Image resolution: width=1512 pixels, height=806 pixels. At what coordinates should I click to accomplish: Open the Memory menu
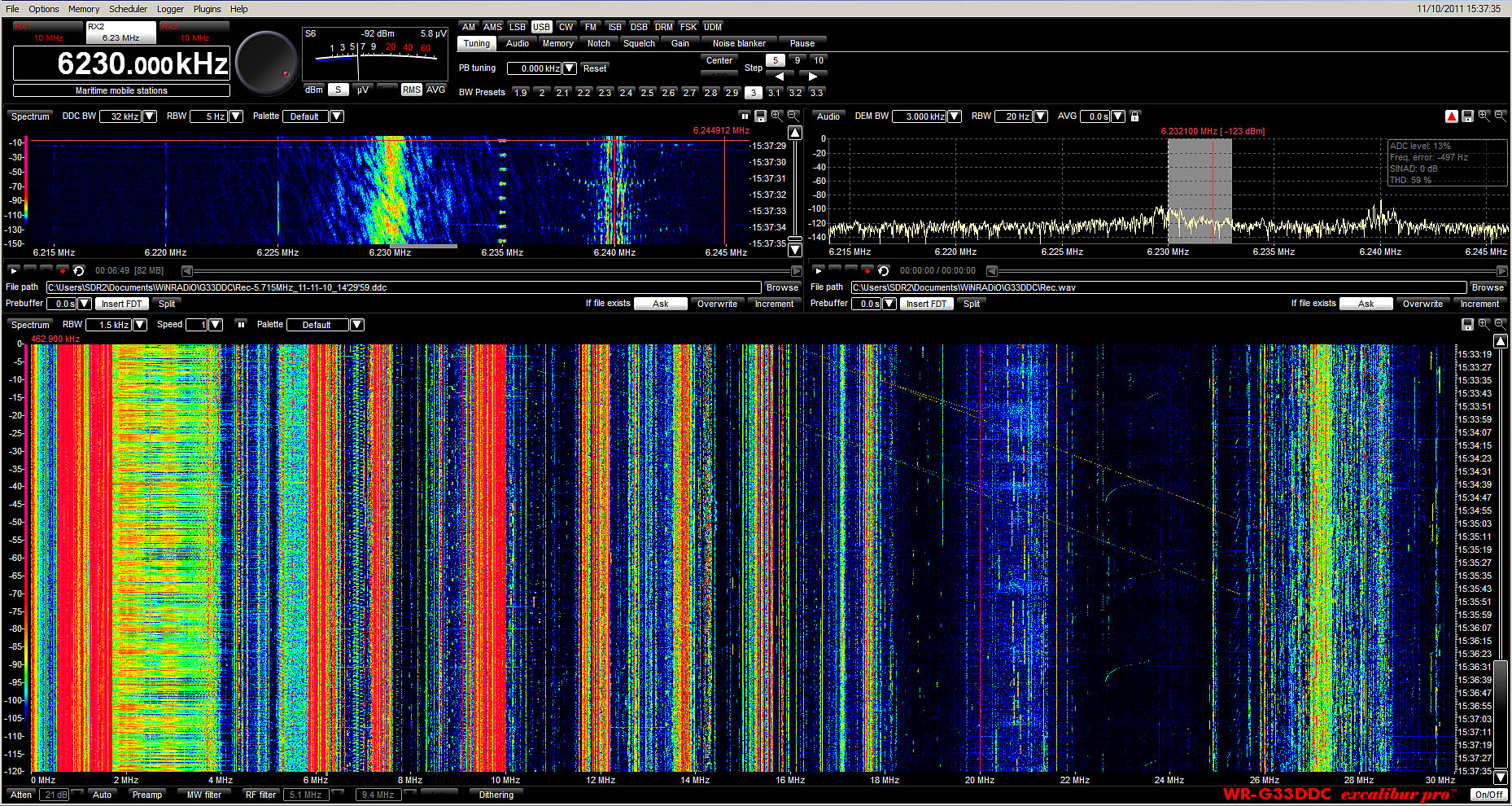point(84,9)
